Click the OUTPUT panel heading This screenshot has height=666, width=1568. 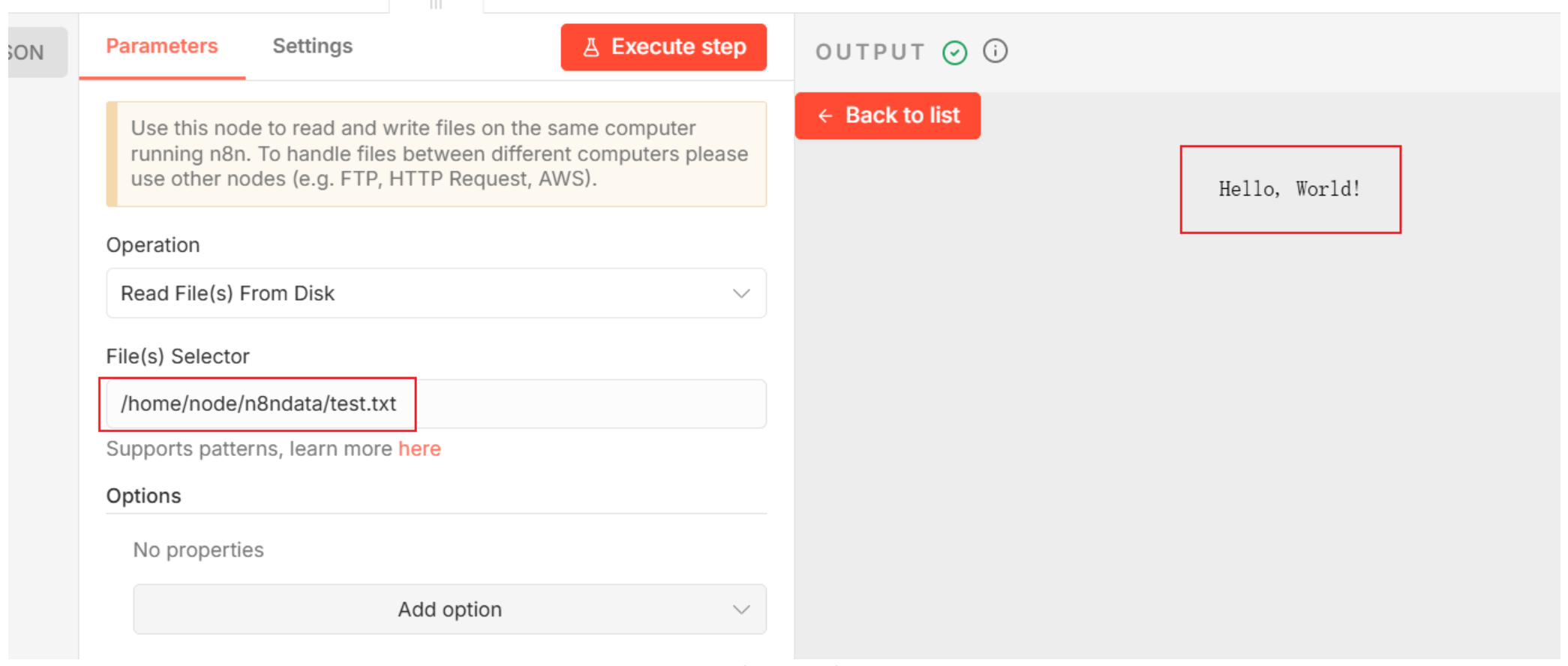[870, 52]
